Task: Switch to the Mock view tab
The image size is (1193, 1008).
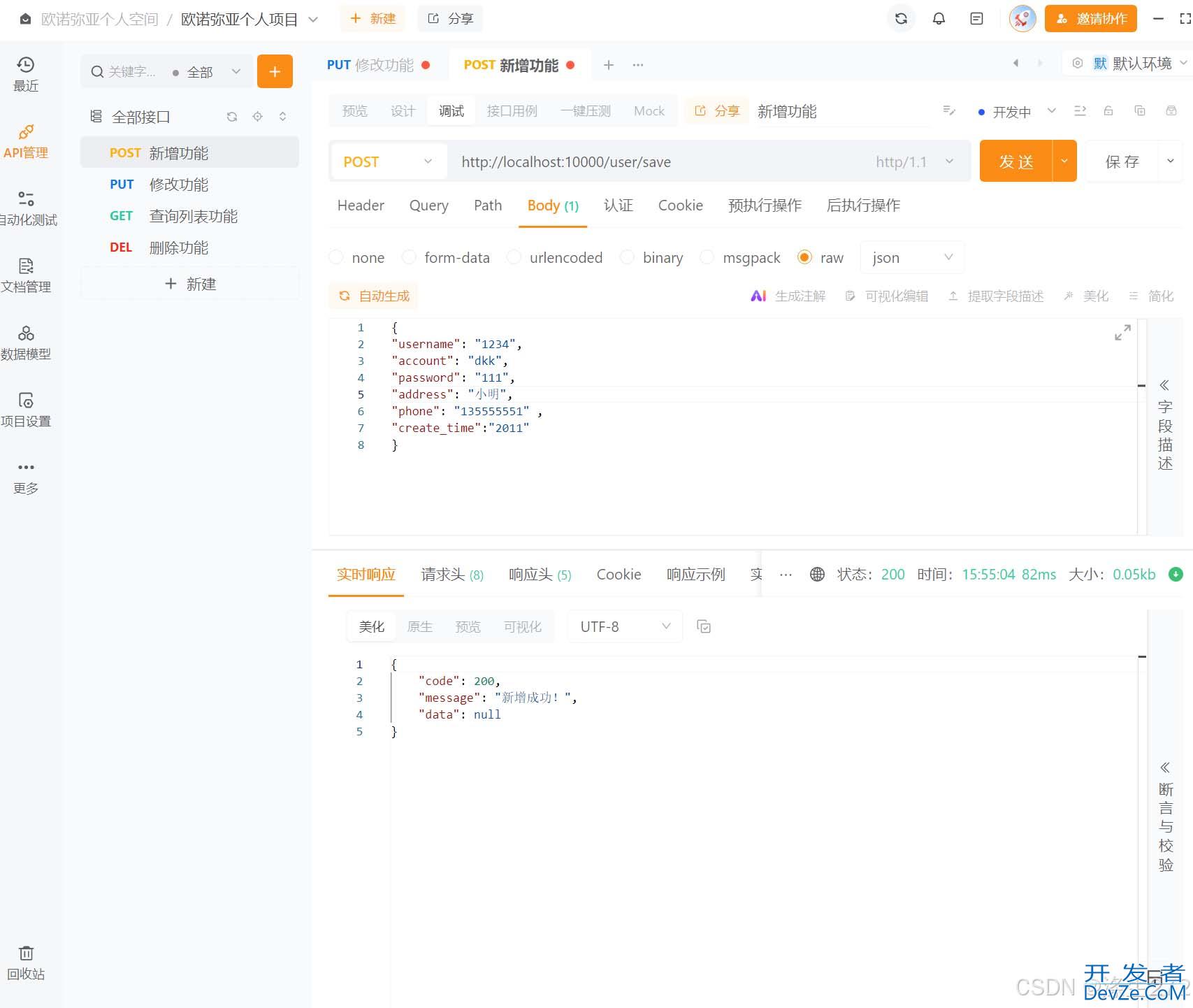Action: click(649, 111)
